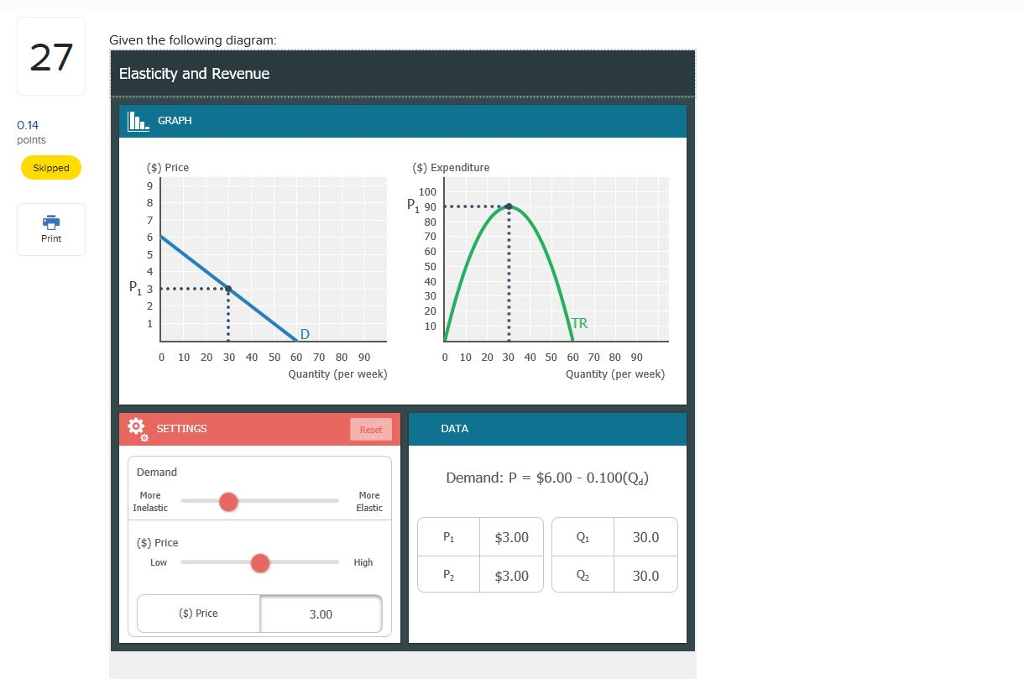
Task: Click the peak point on the TR curve
Action: click(509, 206)
